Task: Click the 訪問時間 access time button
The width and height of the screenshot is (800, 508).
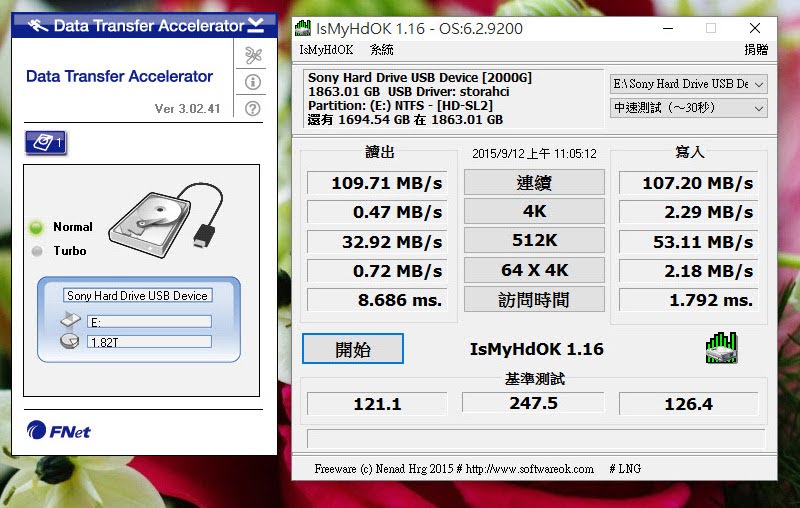Action: 534,299
